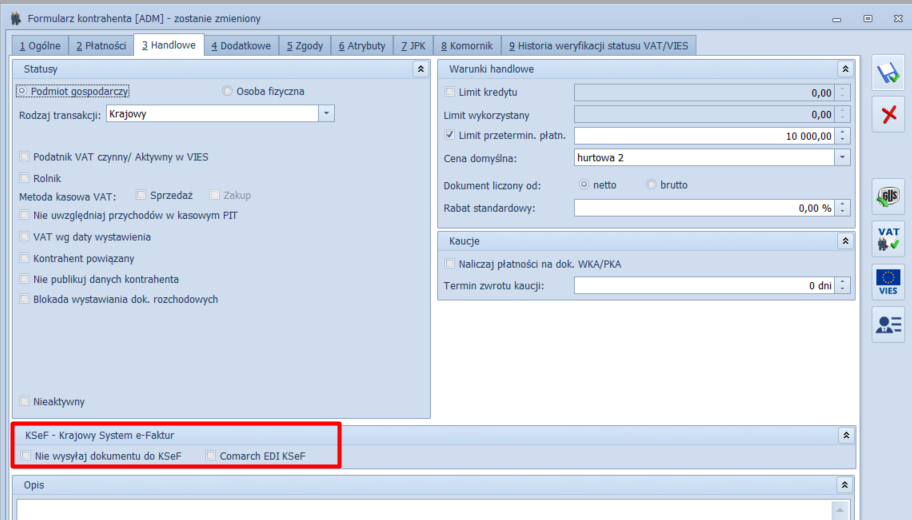
Task: Click the Rodzaj transakcji Krajowy field
Action: coord(212,113)
